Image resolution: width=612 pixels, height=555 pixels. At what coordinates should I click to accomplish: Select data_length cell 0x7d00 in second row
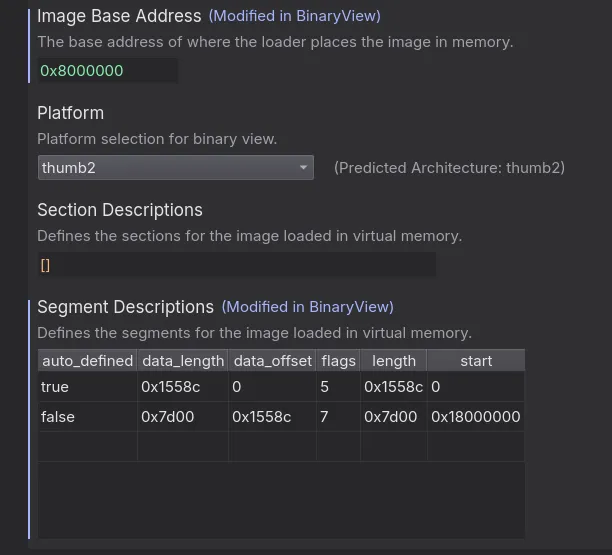tap(183, 417)
